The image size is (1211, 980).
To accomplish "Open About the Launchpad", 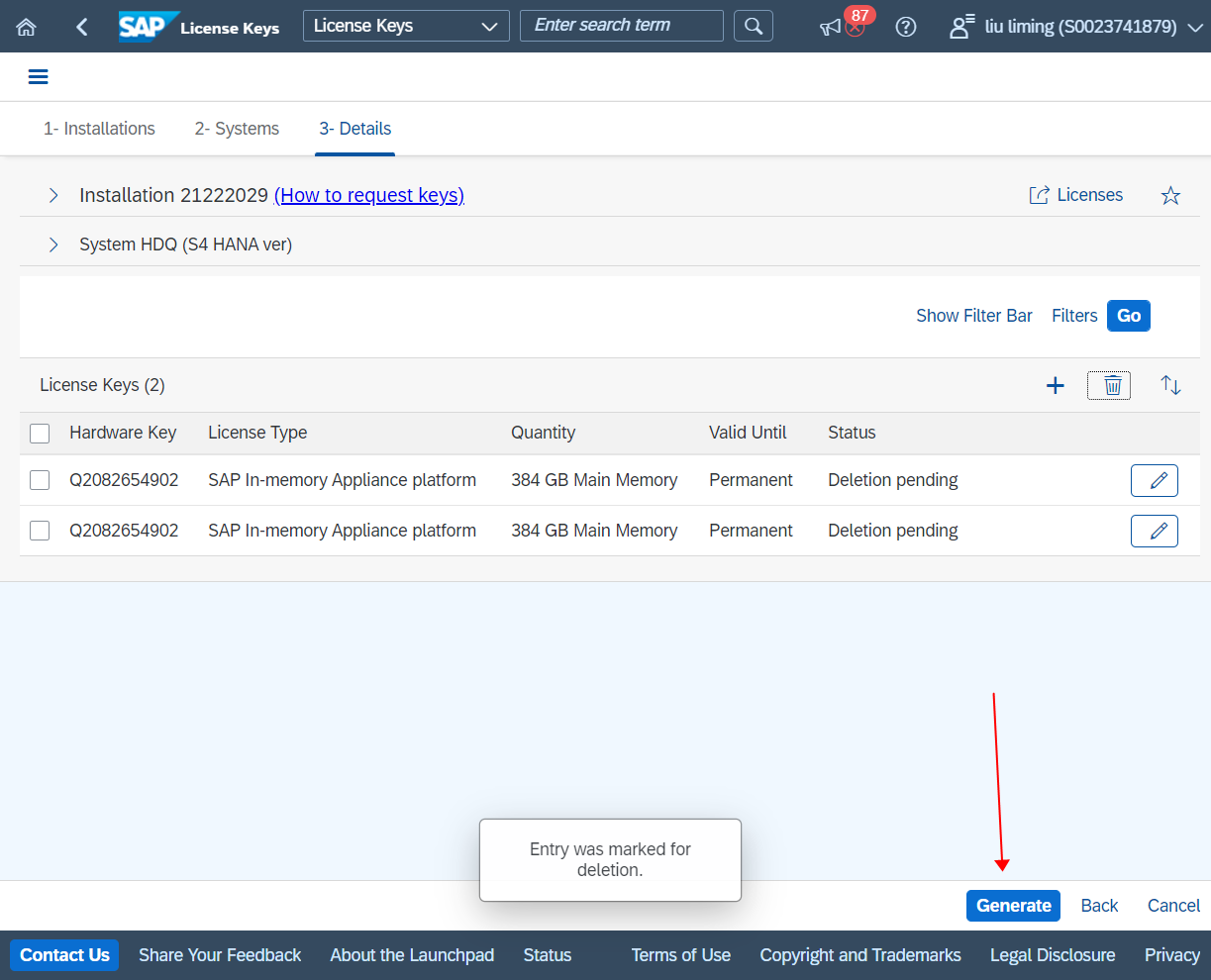I will point(412,955).
